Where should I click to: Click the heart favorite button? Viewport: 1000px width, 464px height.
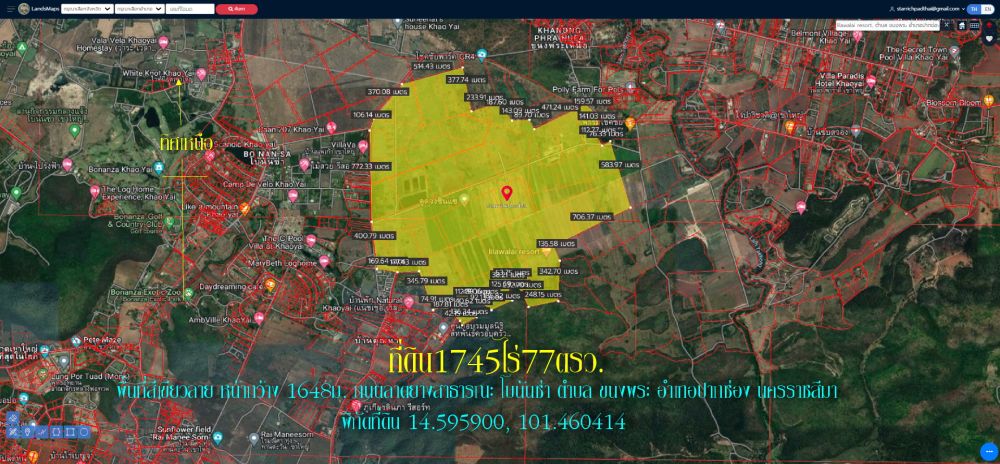click(x=989, y=39)
